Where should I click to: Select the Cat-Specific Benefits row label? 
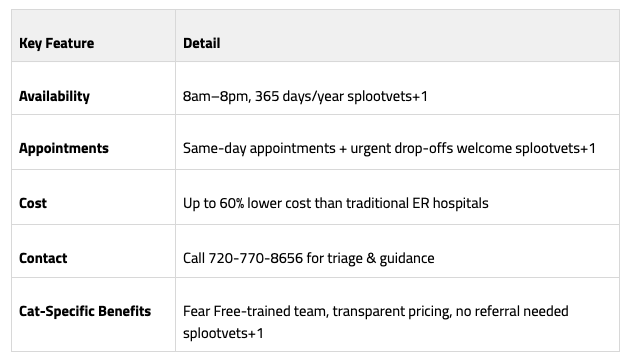coord(85,311)
